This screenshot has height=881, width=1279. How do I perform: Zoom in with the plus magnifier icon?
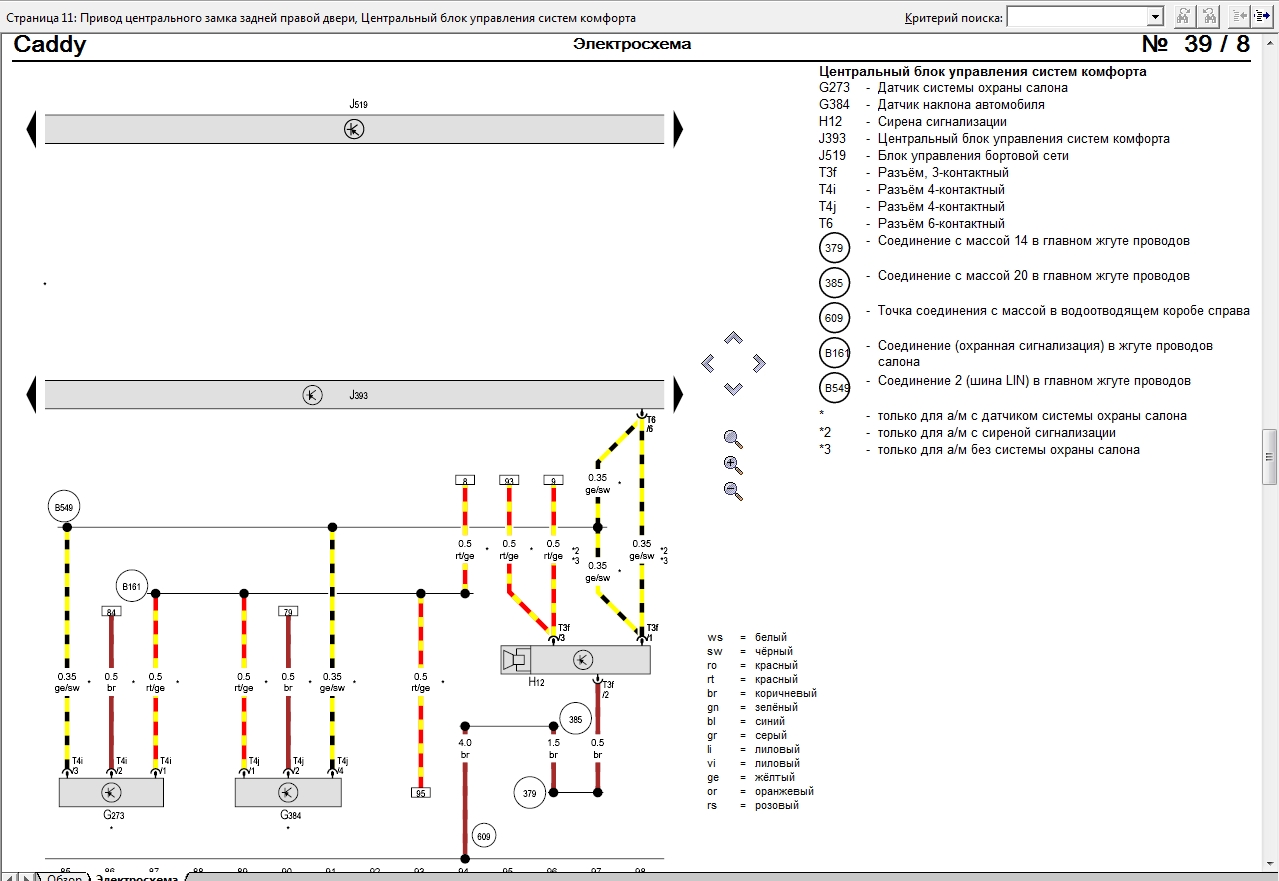pyautogui.click(x=733, y=465)
